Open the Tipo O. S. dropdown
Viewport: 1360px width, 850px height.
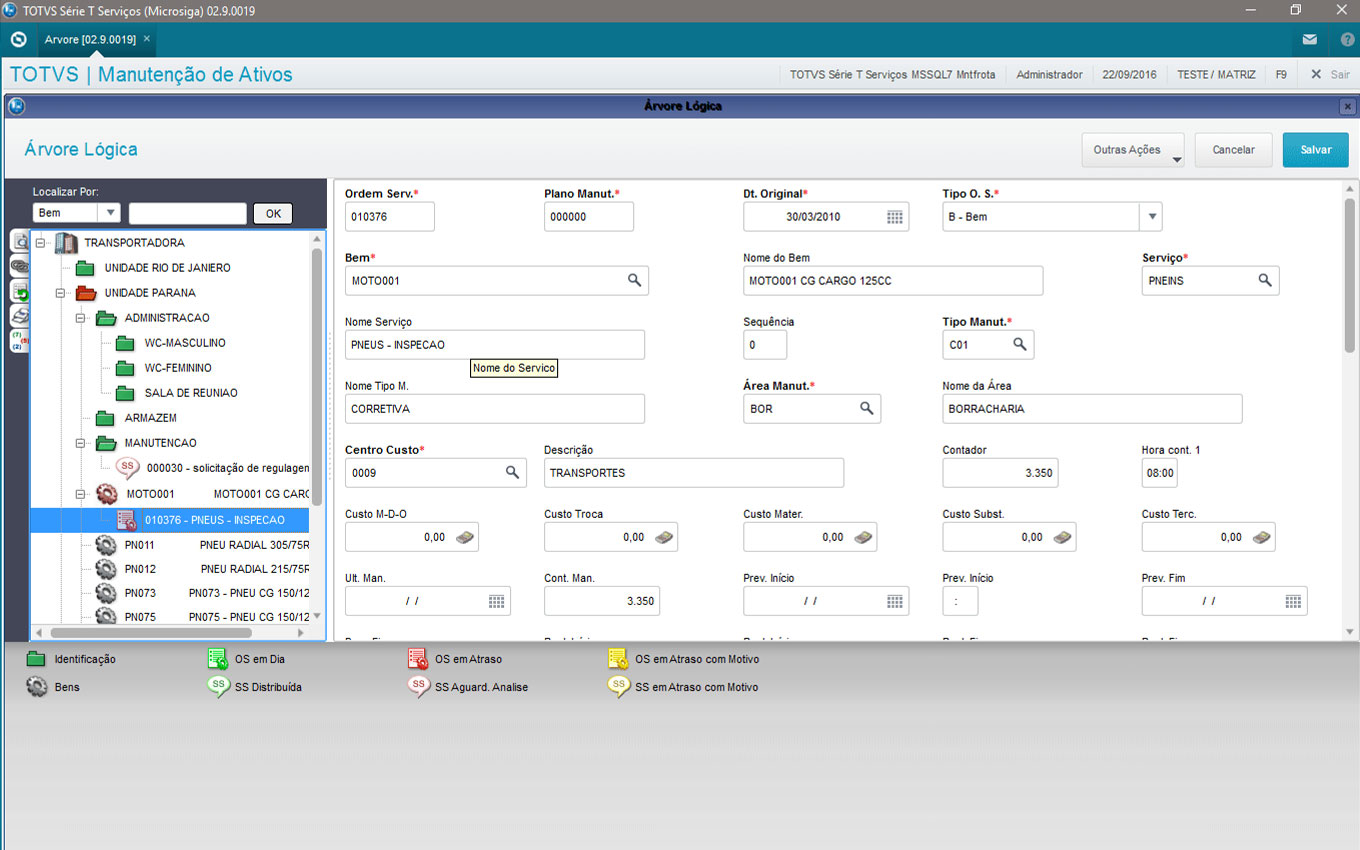pos(1150,217)
